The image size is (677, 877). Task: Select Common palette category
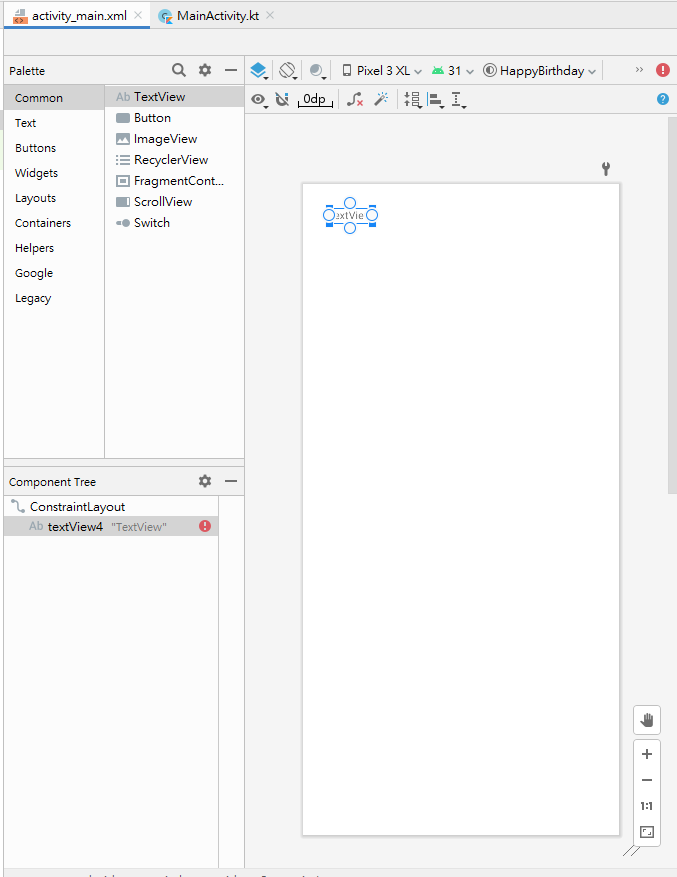(x=54, y=98)
